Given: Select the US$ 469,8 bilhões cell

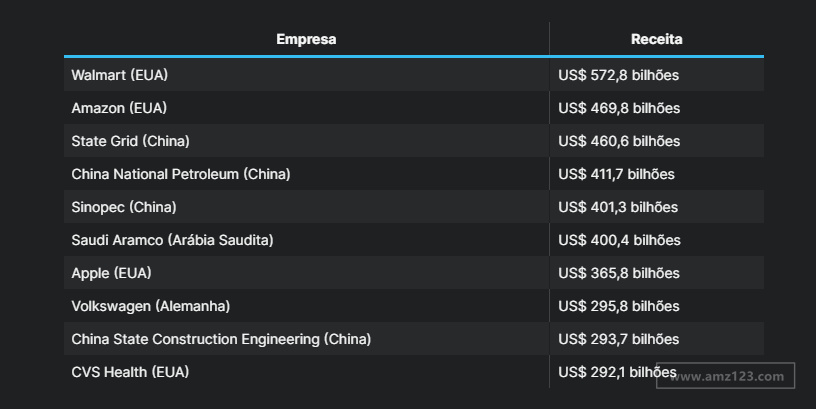Looking at the screenshot, I should click(619, 108).
